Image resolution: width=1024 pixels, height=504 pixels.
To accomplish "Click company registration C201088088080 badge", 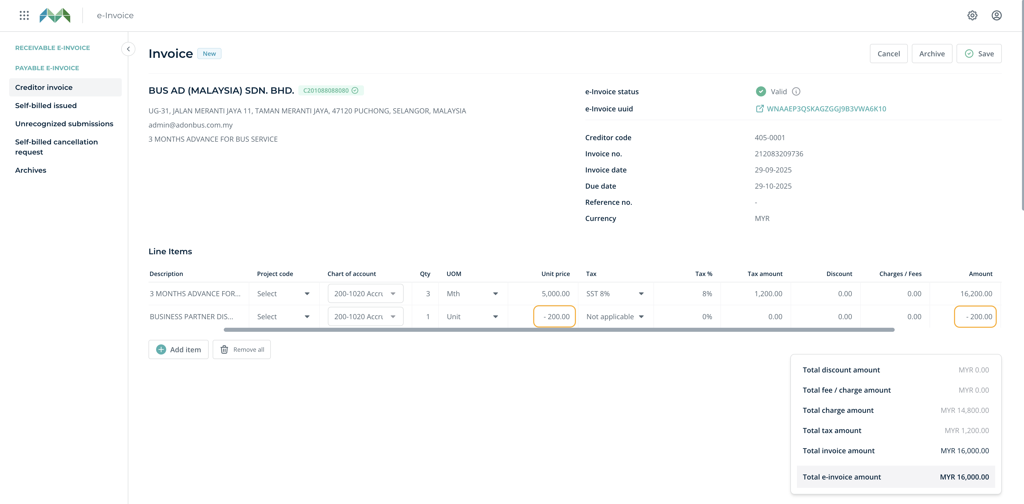I will pos(332,90).
